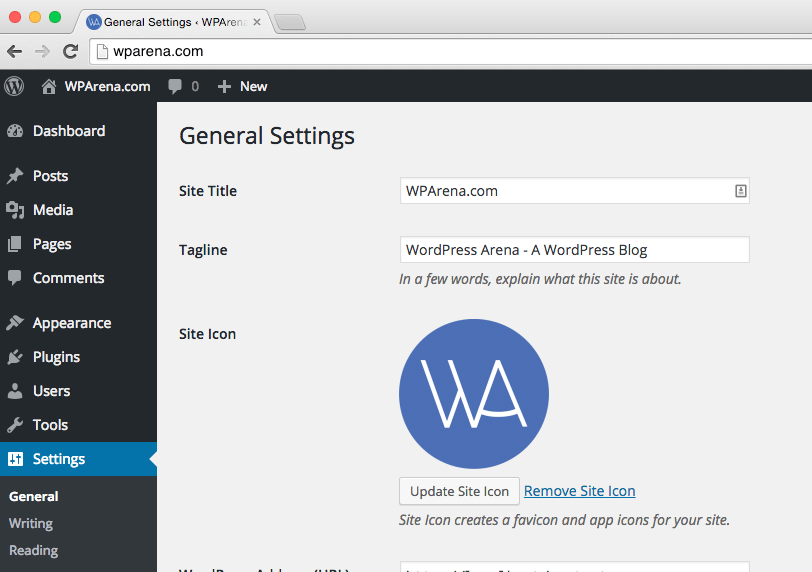Open the Tools menu
812x572 pixels.
78,425
